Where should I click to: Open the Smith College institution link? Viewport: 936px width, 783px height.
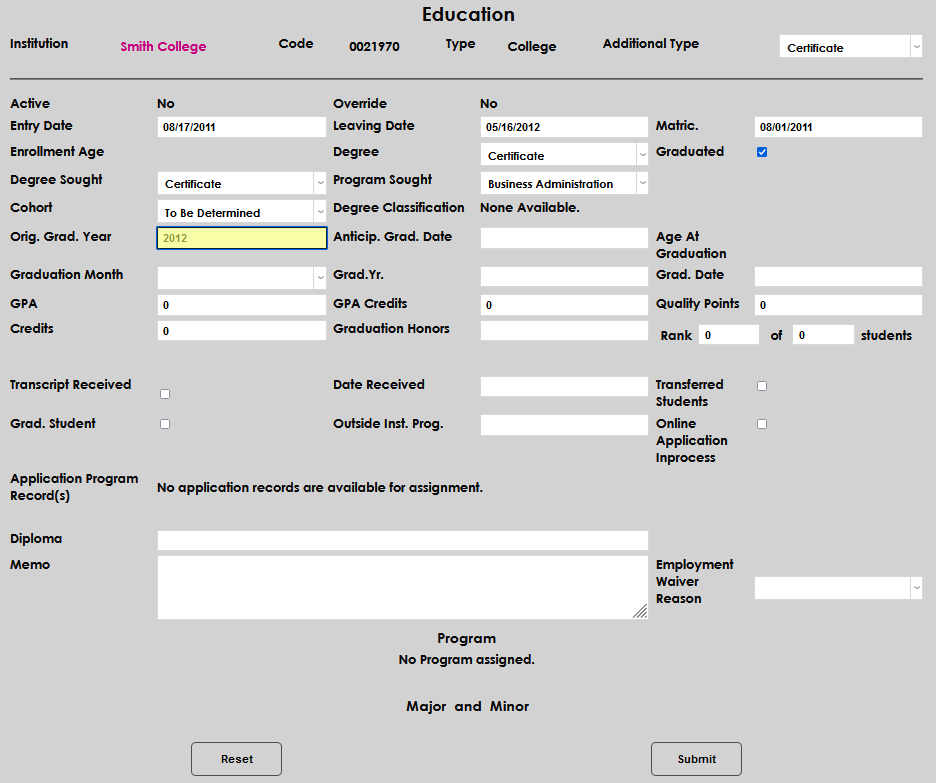(163, 47)
